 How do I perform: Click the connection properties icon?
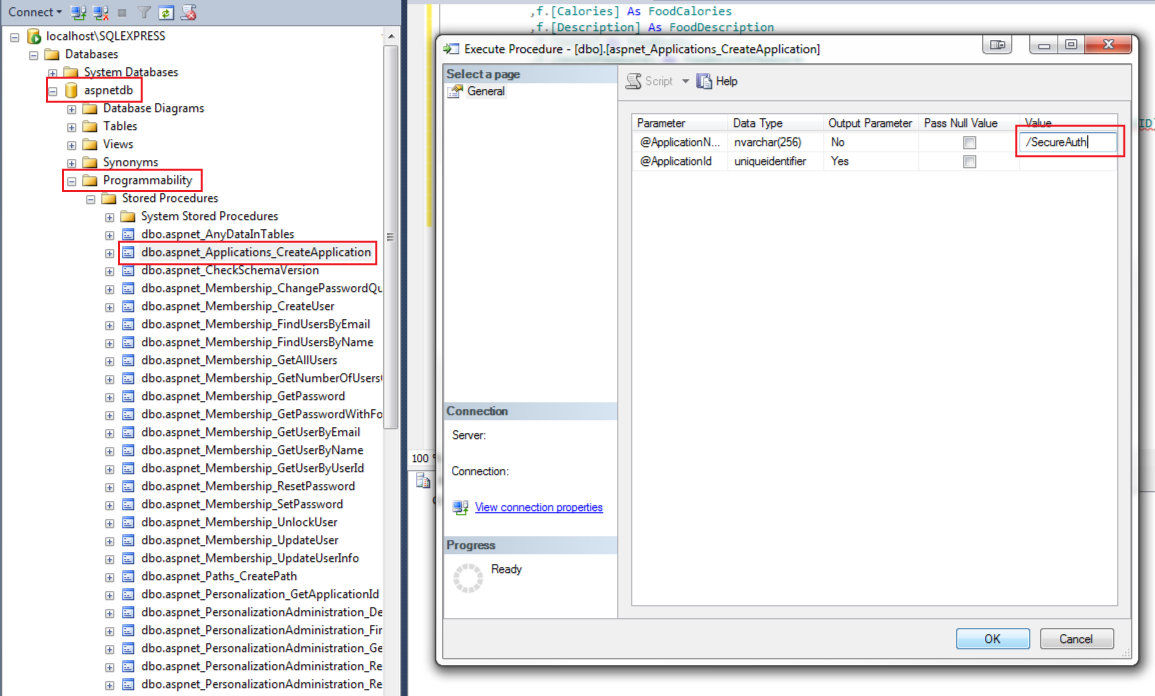coord(460,507)
